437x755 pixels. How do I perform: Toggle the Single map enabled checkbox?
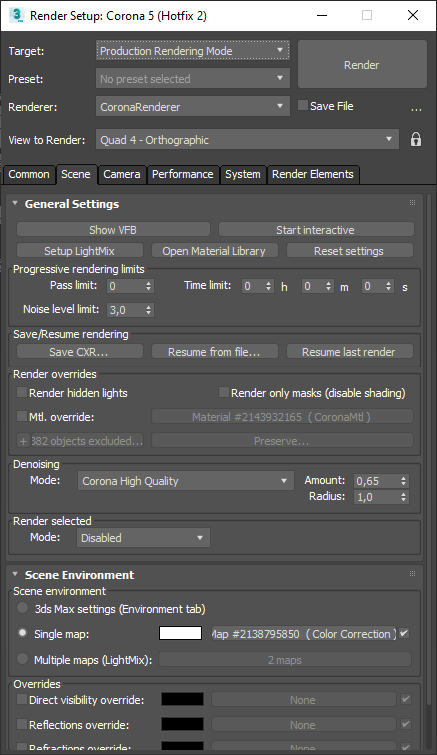point(404,633)
